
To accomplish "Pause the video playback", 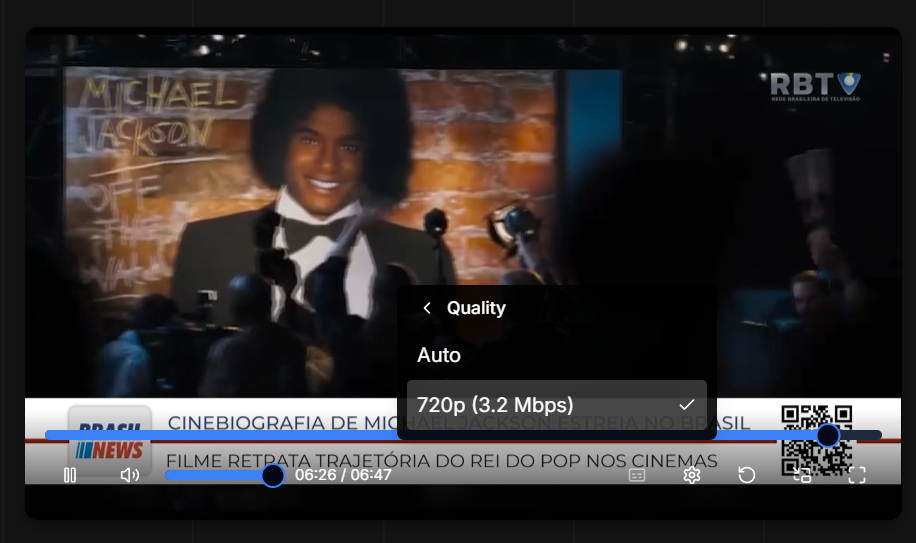I will coord(70,475).
